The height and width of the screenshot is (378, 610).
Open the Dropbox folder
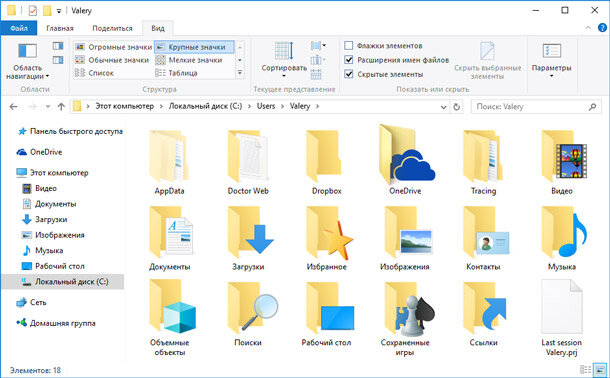pyautogui.click(x=326, y=163)
